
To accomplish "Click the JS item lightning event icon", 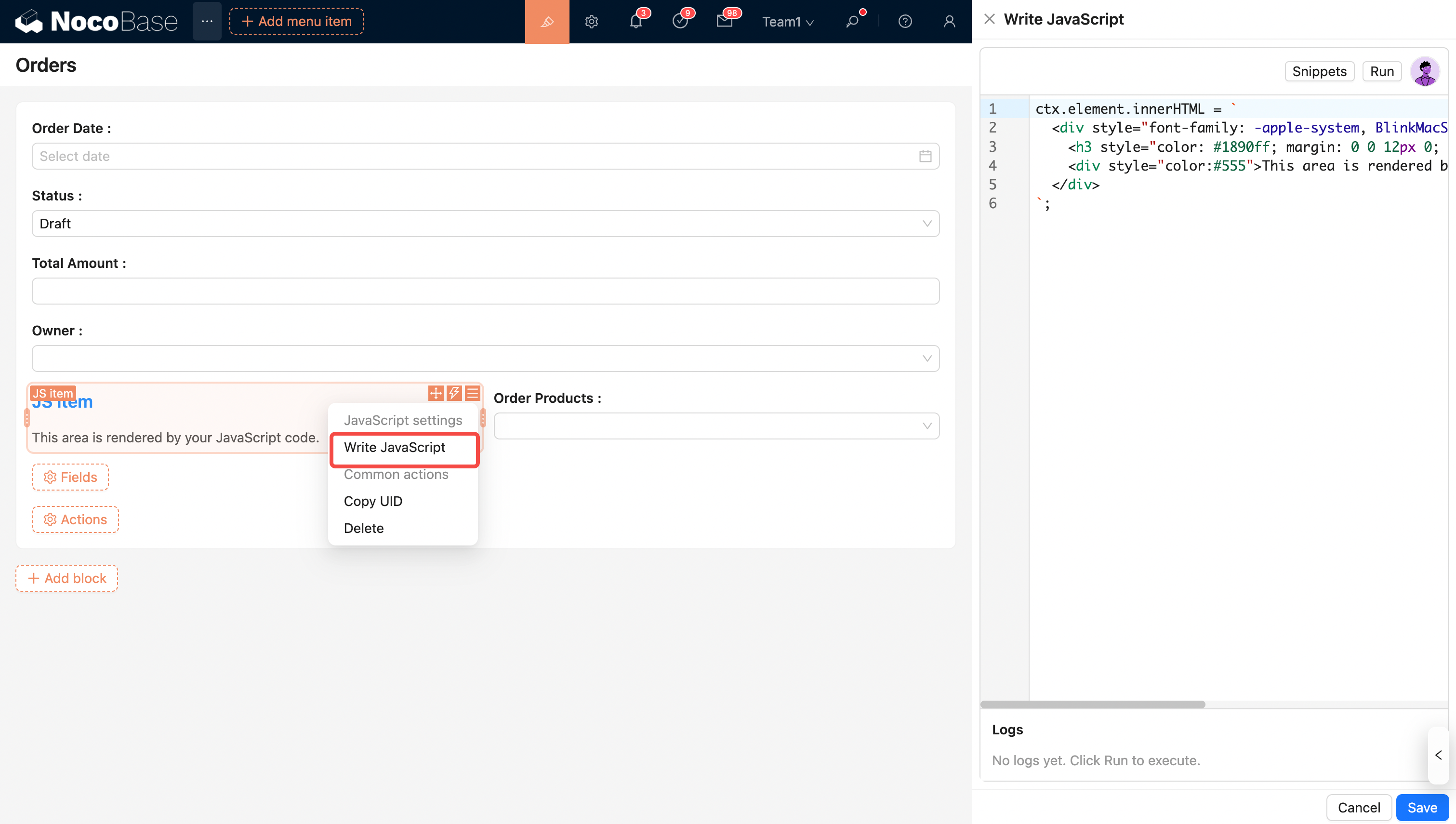I will point(454,393).
